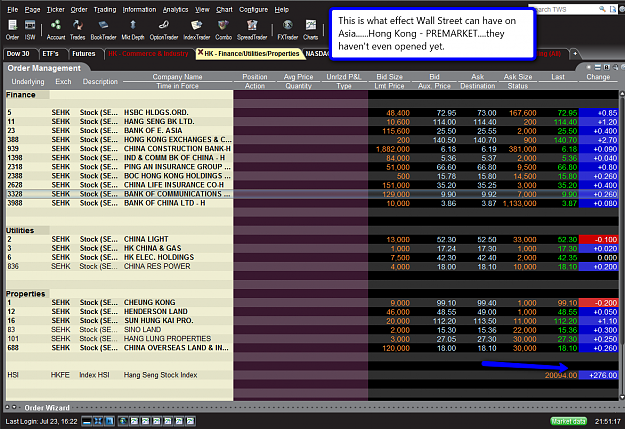
Task: Select the CHEUNG KONG row
Action: coord(312,303)
